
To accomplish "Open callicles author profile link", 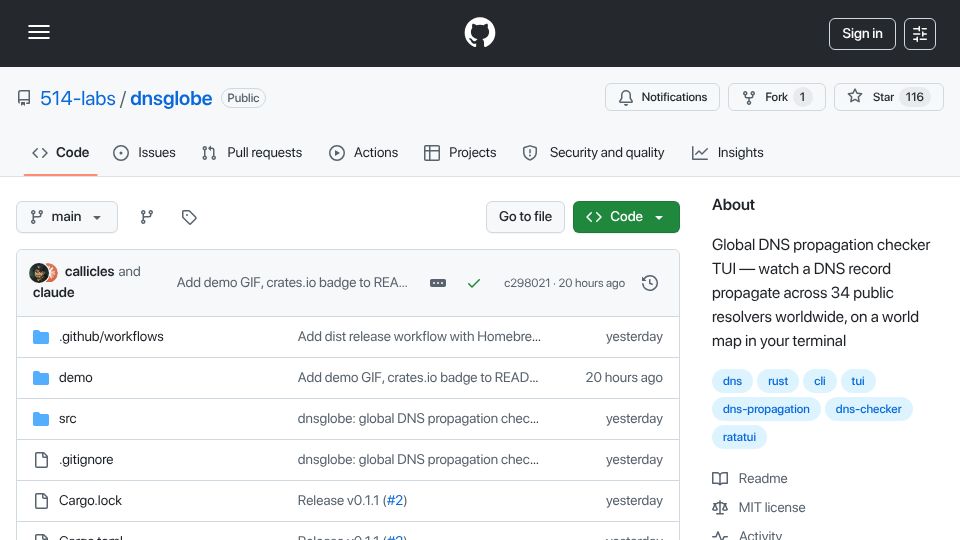I will (89, 271).
